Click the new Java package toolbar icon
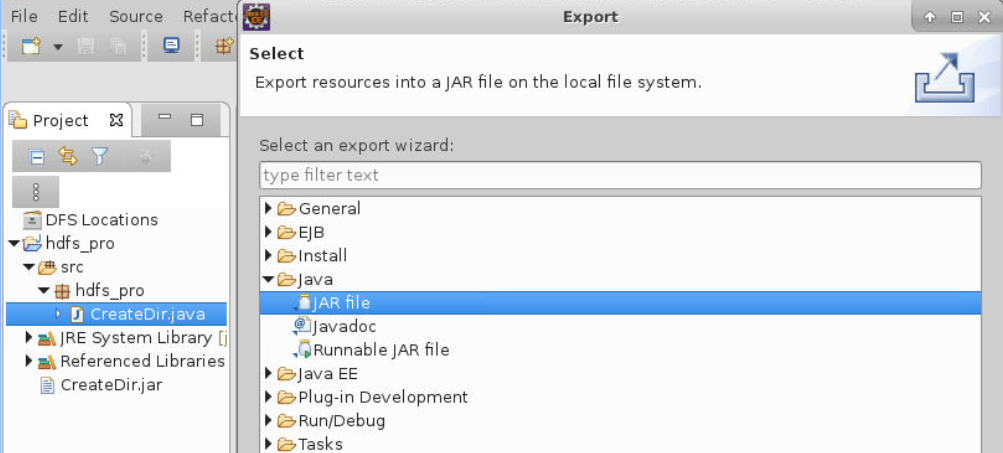This screenshot has width=1003, height=453. coord(225,46)
